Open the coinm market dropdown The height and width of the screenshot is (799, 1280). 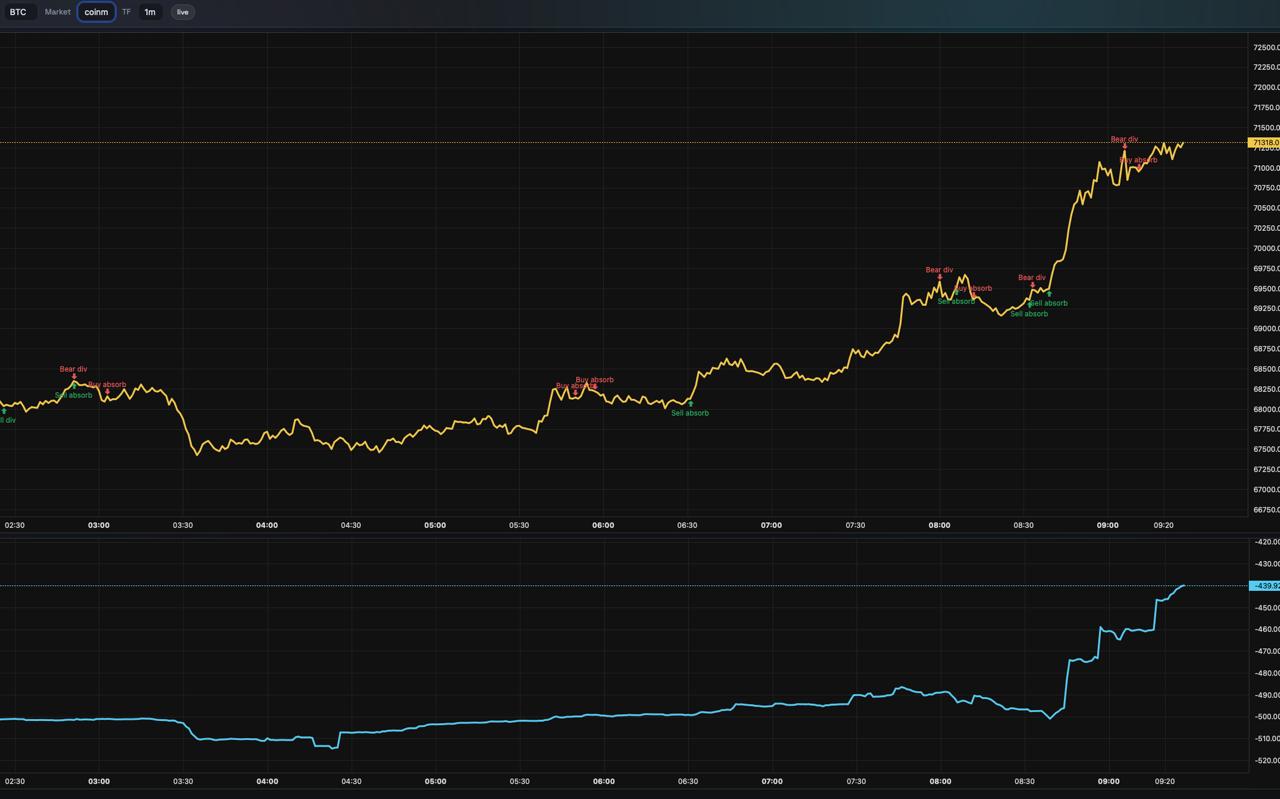96,12
